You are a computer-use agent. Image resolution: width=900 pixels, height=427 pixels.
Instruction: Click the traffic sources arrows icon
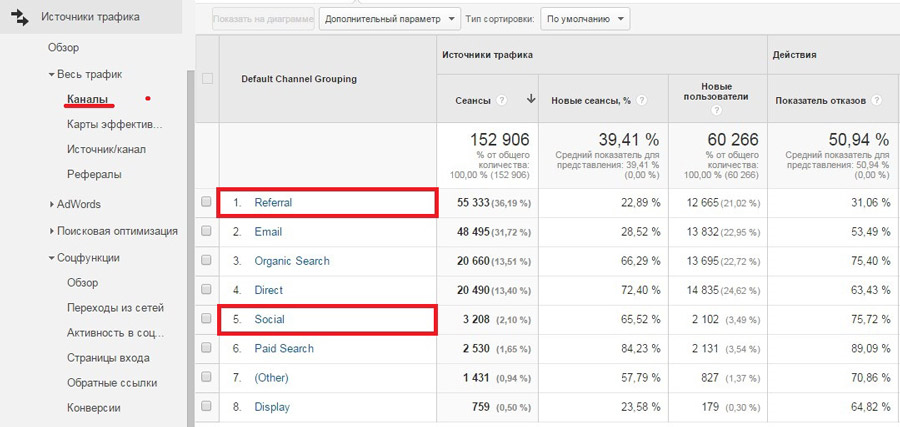tap(18, 17)
